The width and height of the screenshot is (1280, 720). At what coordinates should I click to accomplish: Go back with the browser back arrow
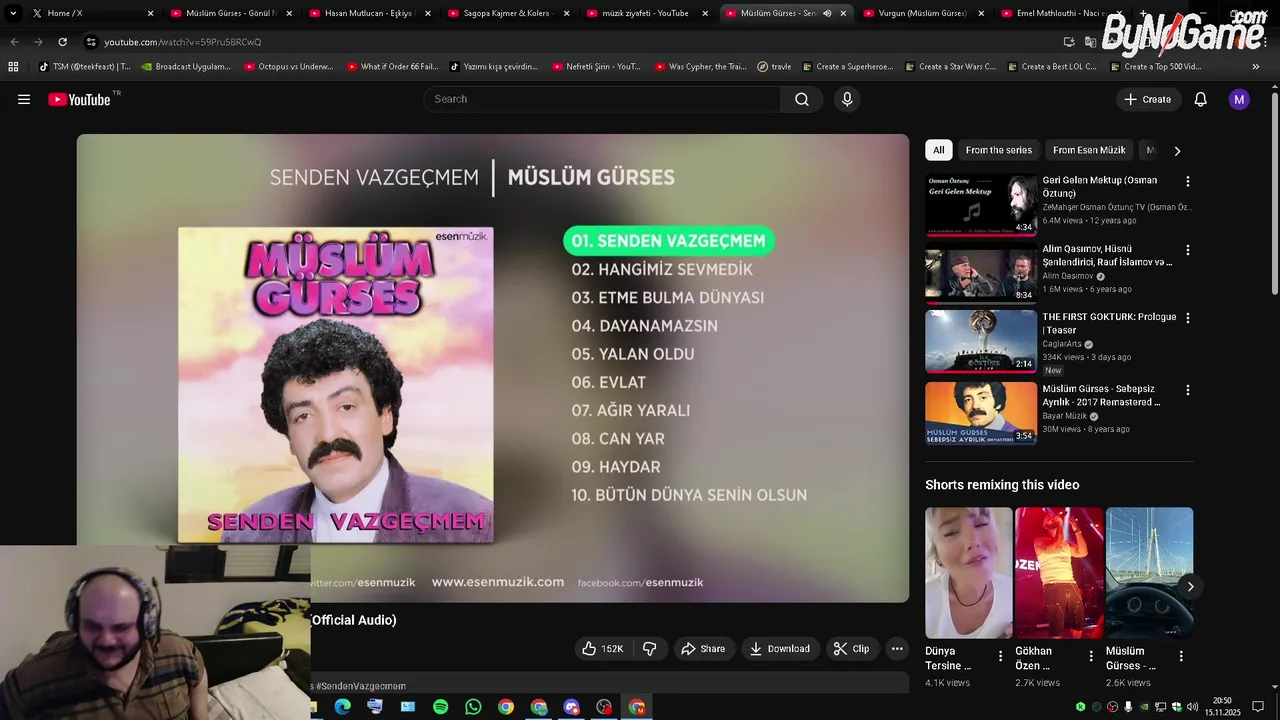tap(14, 42)
